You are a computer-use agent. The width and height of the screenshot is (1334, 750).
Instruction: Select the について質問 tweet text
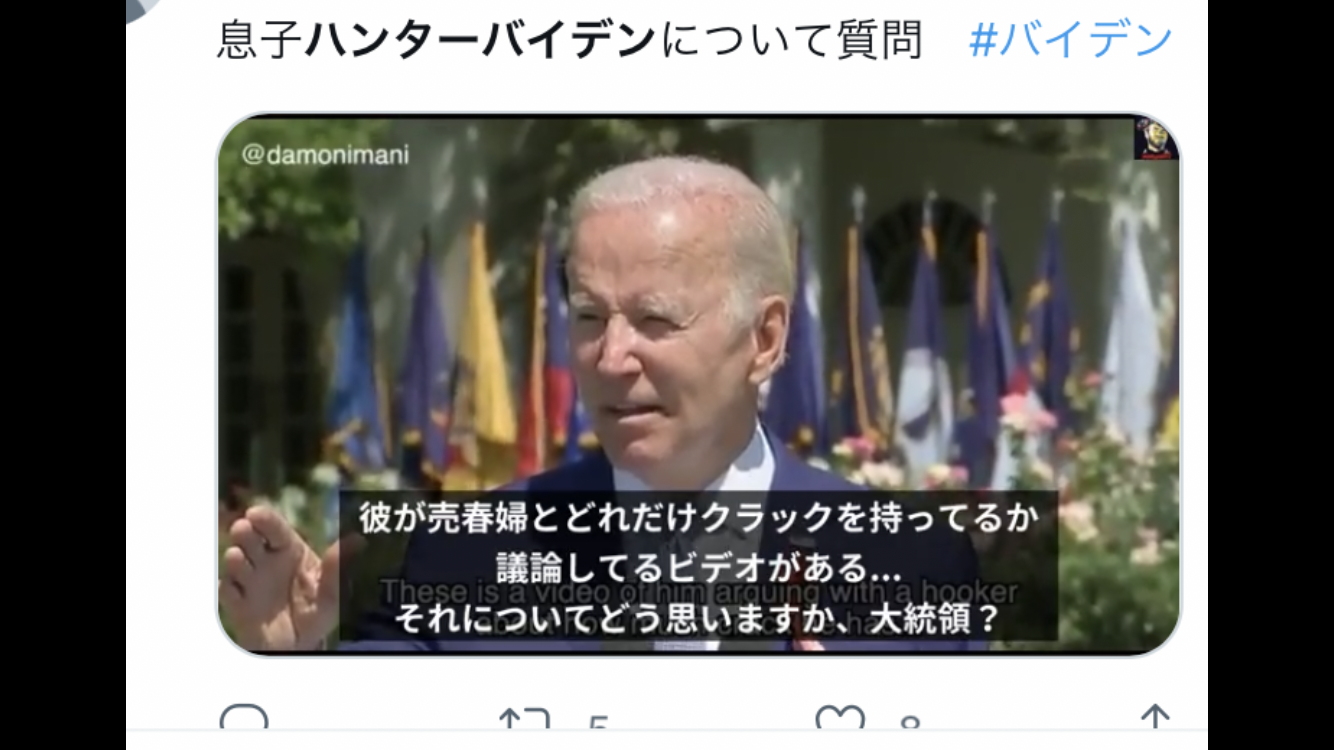coord(789,40)
